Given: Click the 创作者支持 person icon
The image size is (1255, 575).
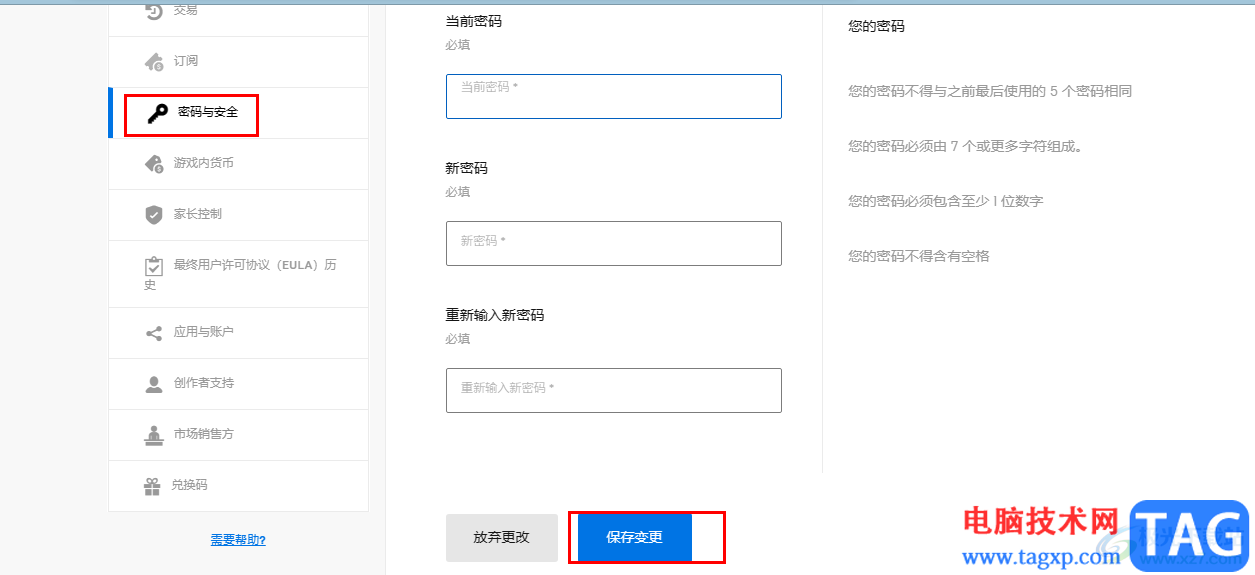Looking at the screenshot, I should pos(154,384).
